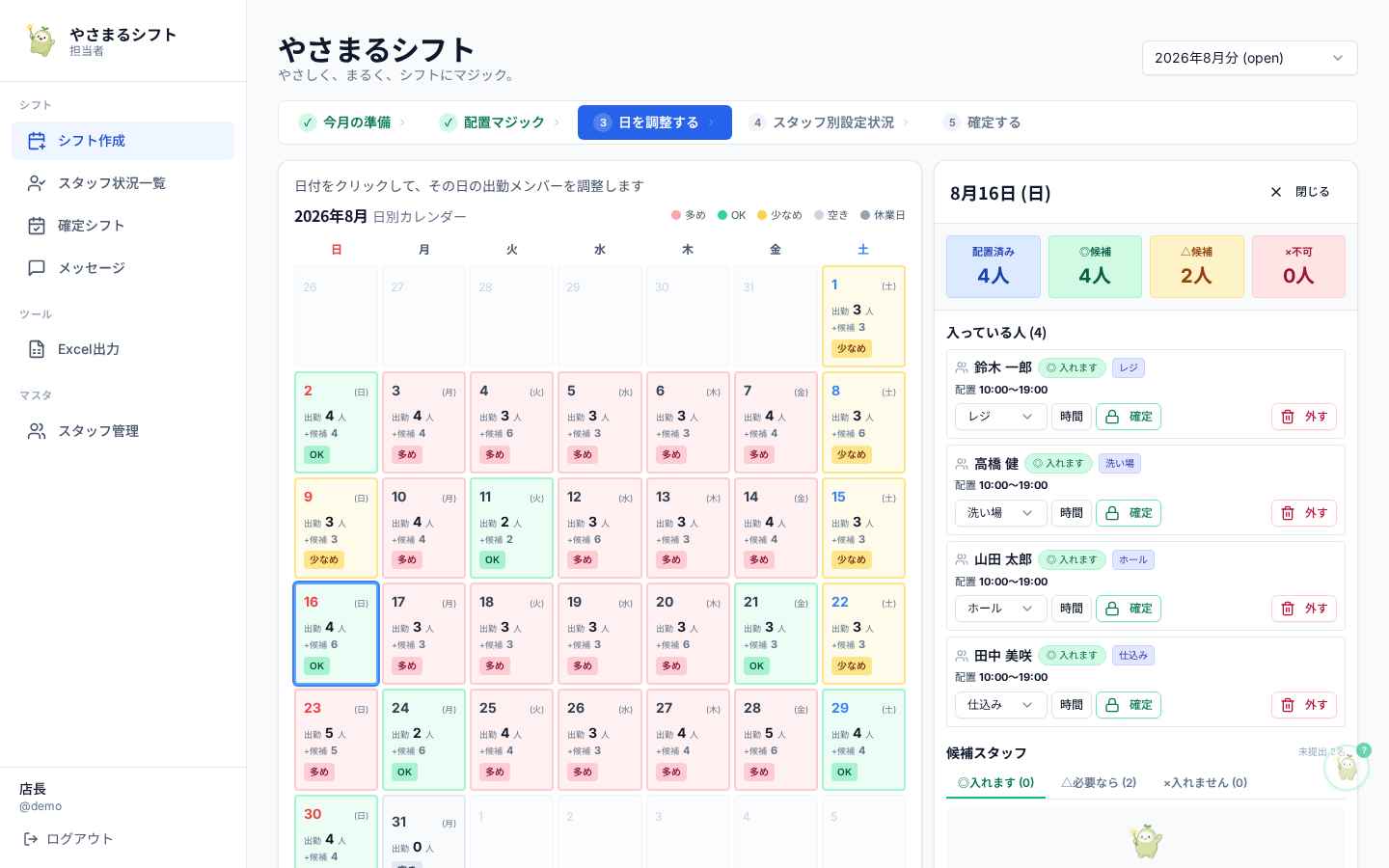The width and height of the screenshot is (1389, 868).
Task: Click lock icon in 山田 太郎 確定 button
Action: click(x=1112, y=609)
